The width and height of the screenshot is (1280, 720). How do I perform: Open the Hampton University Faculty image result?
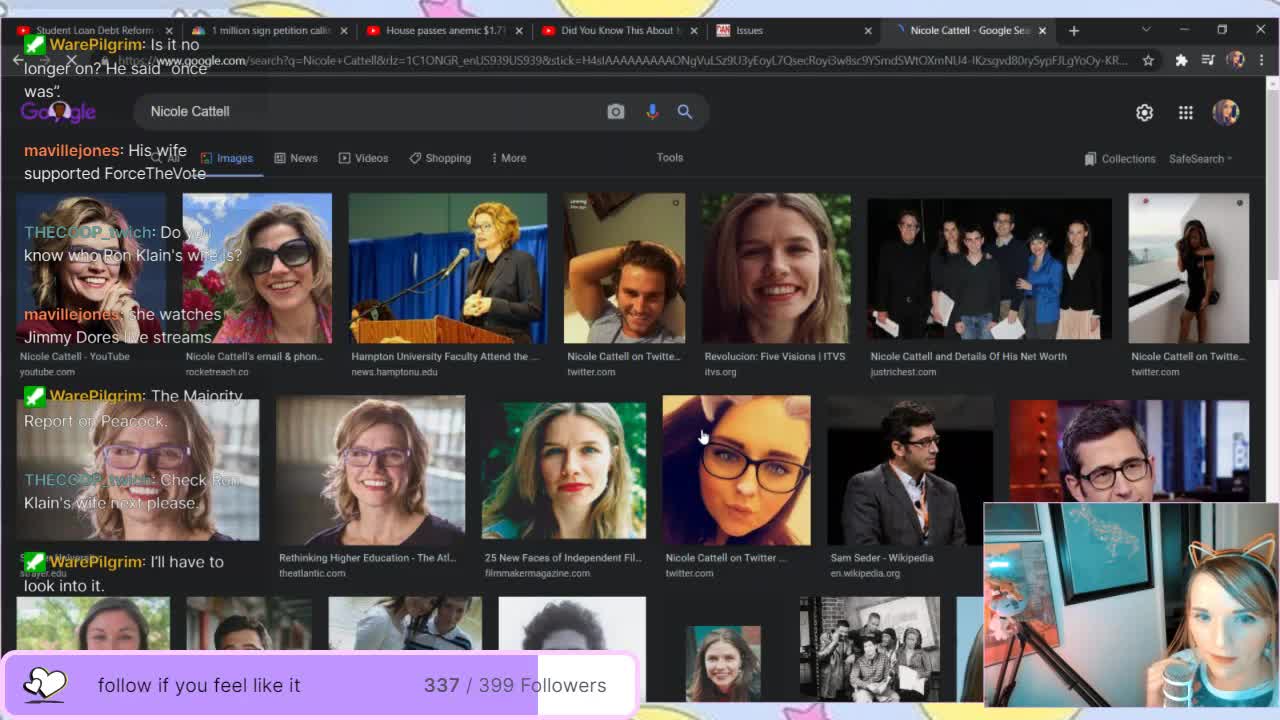[x=447, y=268]
